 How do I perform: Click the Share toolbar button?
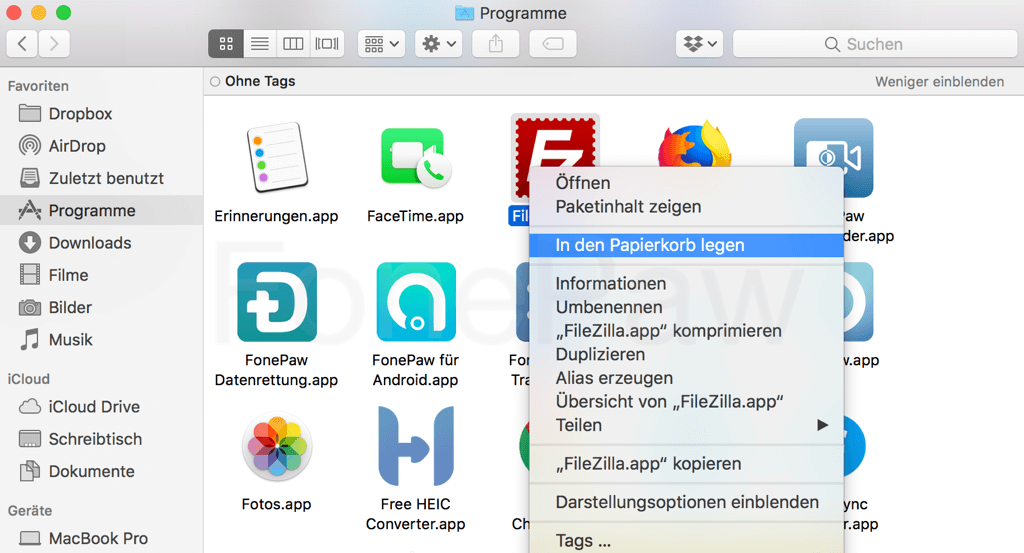click(496, 44)
